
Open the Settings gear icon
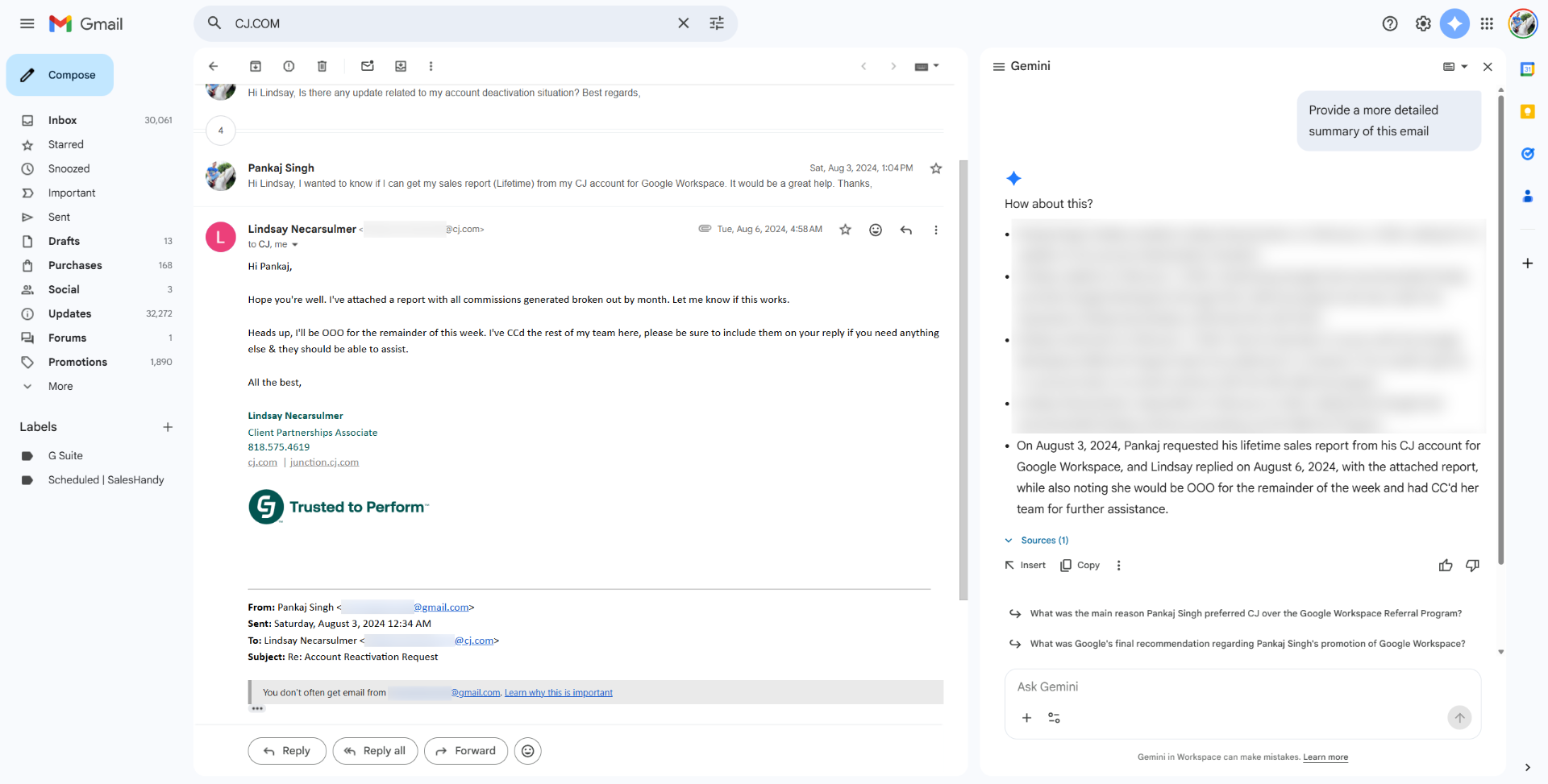(x=1423, y=23)
